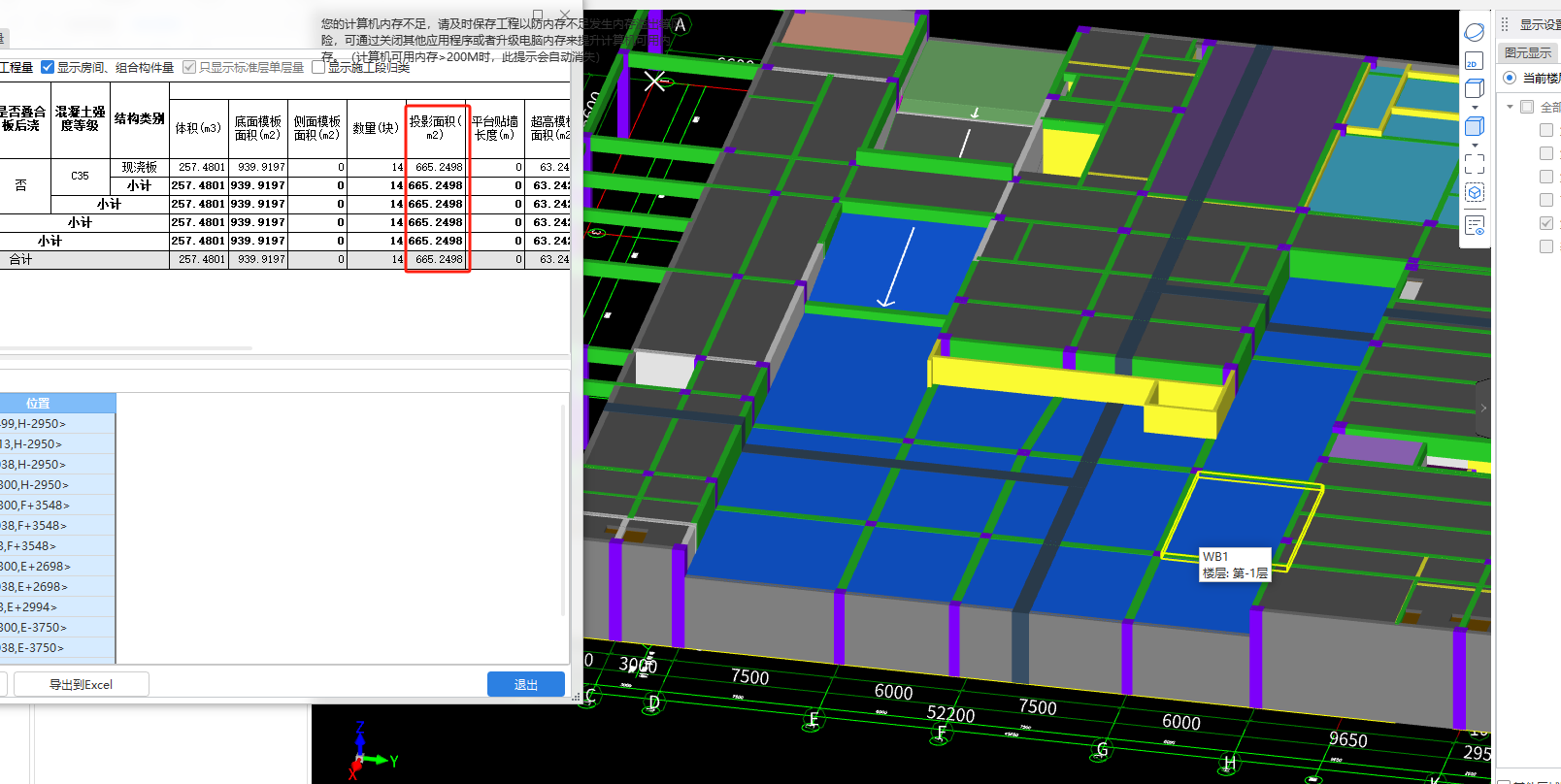Click the blue 退出 button

pos(526,684)
